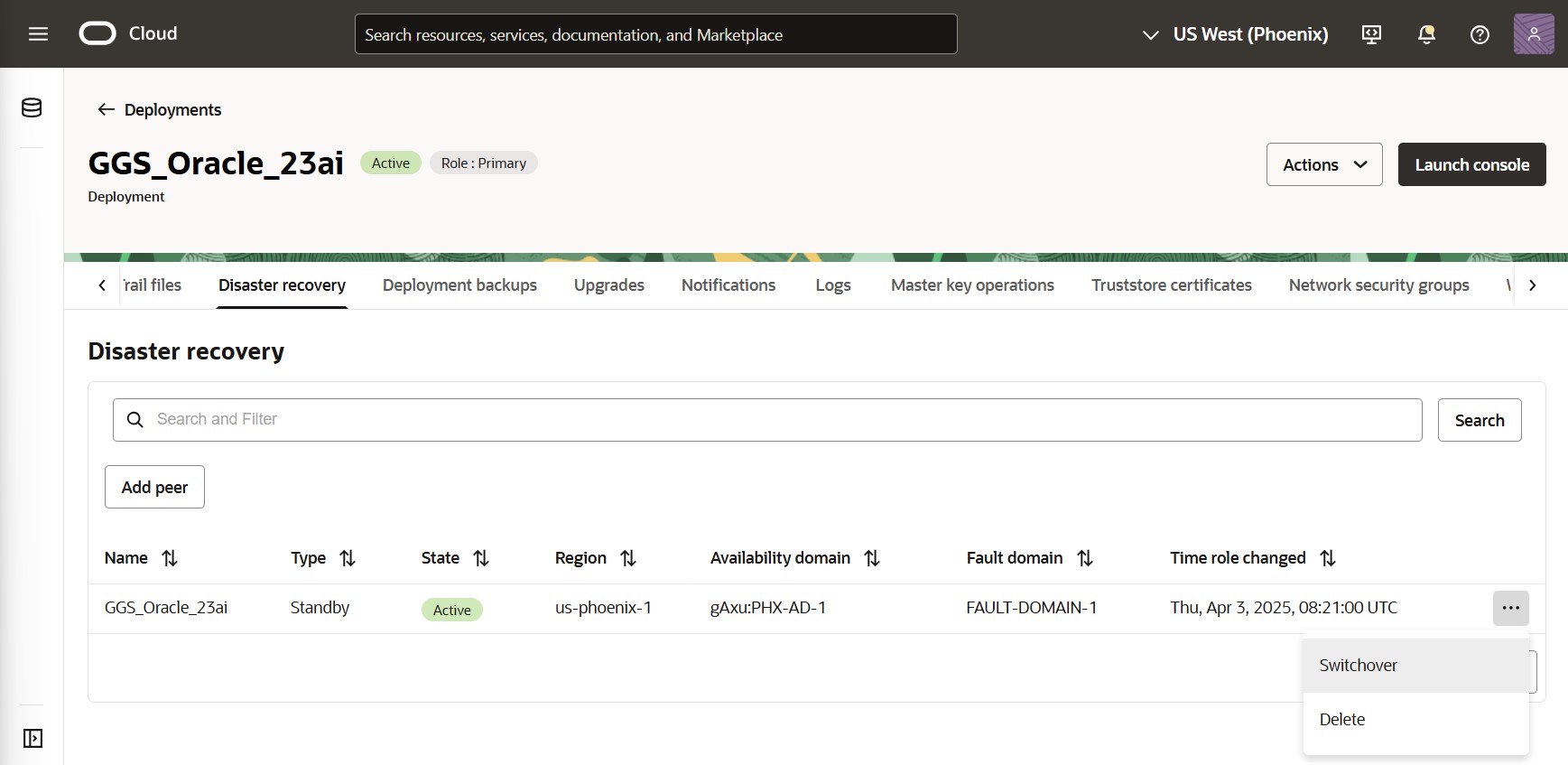This screenshot has height=765, width=1568.
Task: Click the FAULT-DOMAIN-1 cell
Action: click(1032, 608)
